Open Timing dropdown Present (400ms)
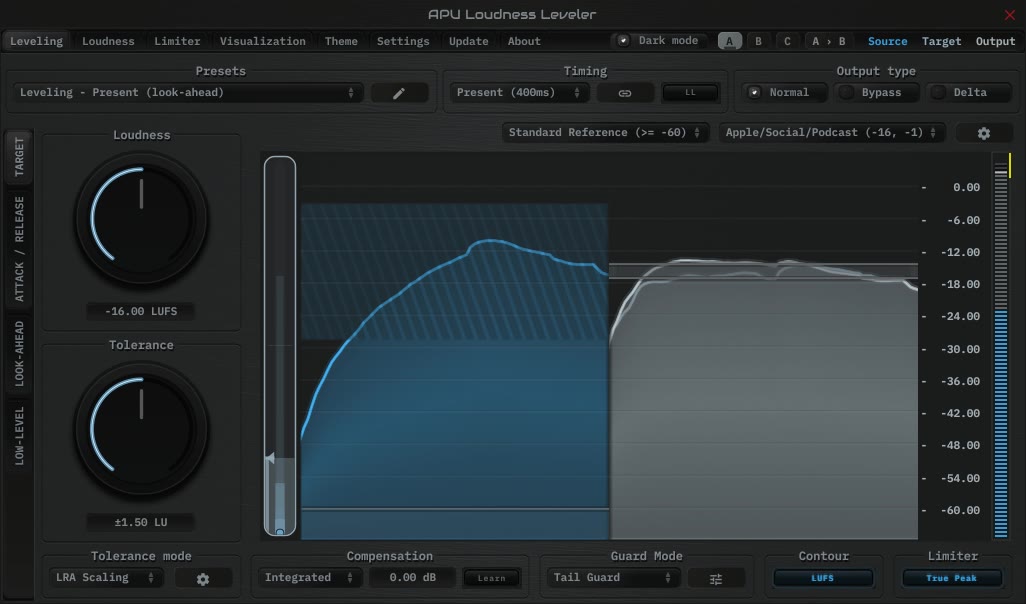This screenshot has height=604, width=1026. pyautogui.click(x=519, y=93)
